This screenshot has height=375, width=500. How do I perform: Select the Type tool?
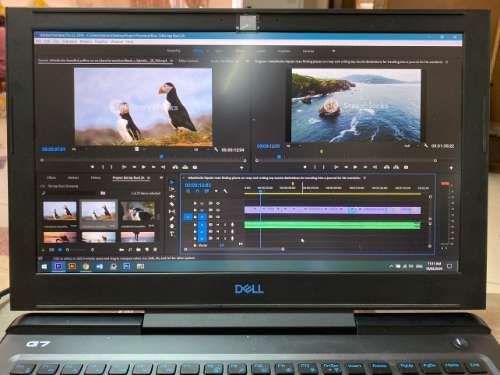point(172,234)
